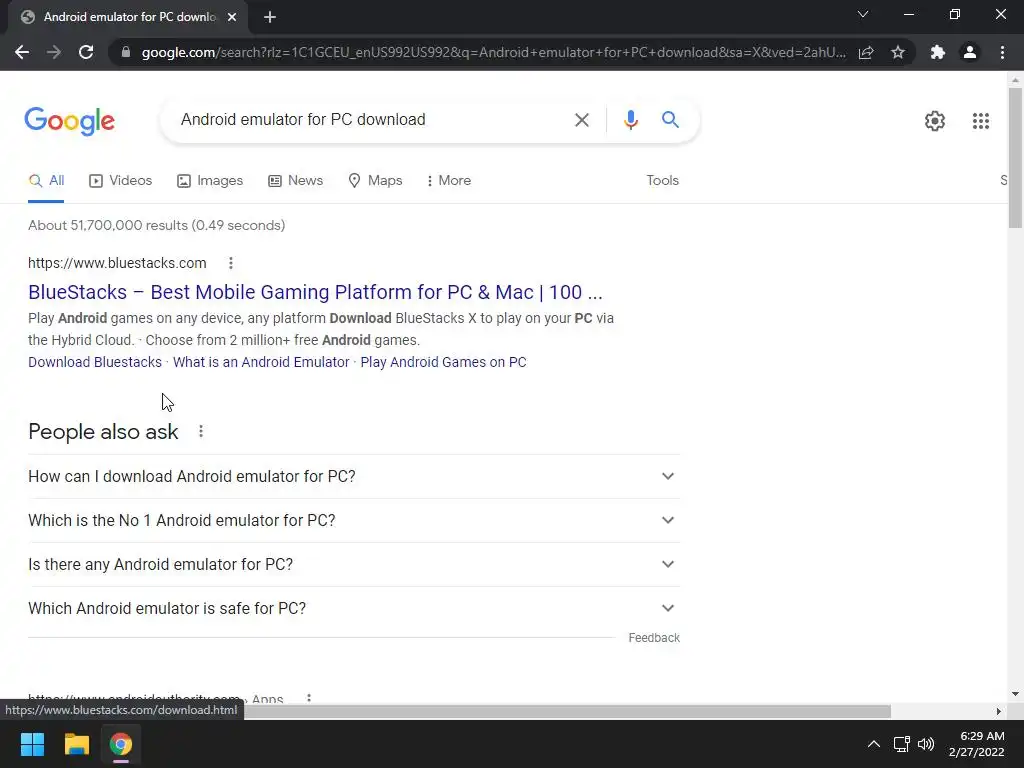The height and width of the screenshot is (768, 1024).
Task: Click the browser back arrow
Action: click(22, 52)
